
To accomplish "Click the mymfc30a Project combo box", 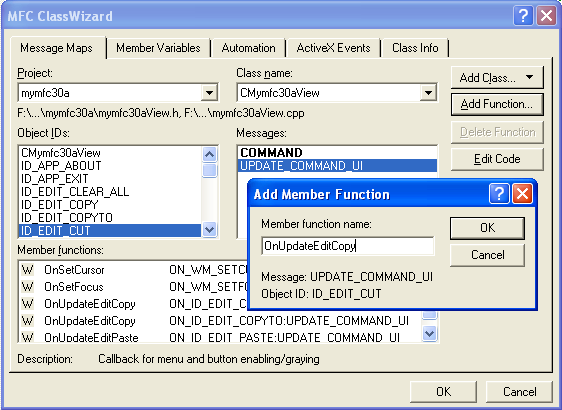I will click(x=118, y=93).
